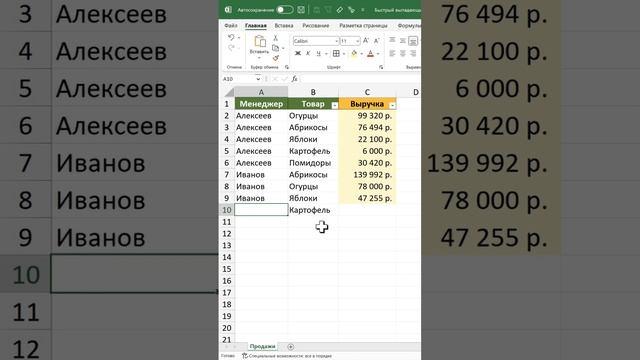This screenshot has height=360, width=640.
Task: Open the Name Box dropdown arrow
Action: point(258,79)
